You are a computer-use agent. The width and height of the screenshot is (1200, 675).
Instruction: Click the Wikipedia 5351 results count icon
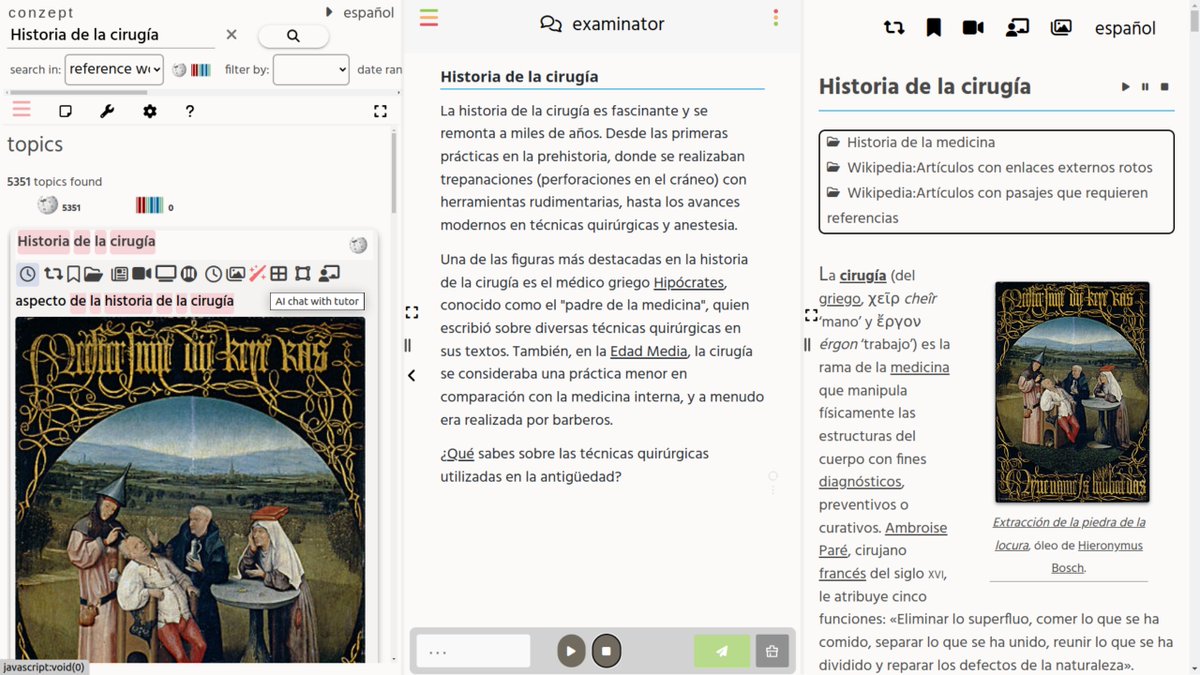click(48, 205)
